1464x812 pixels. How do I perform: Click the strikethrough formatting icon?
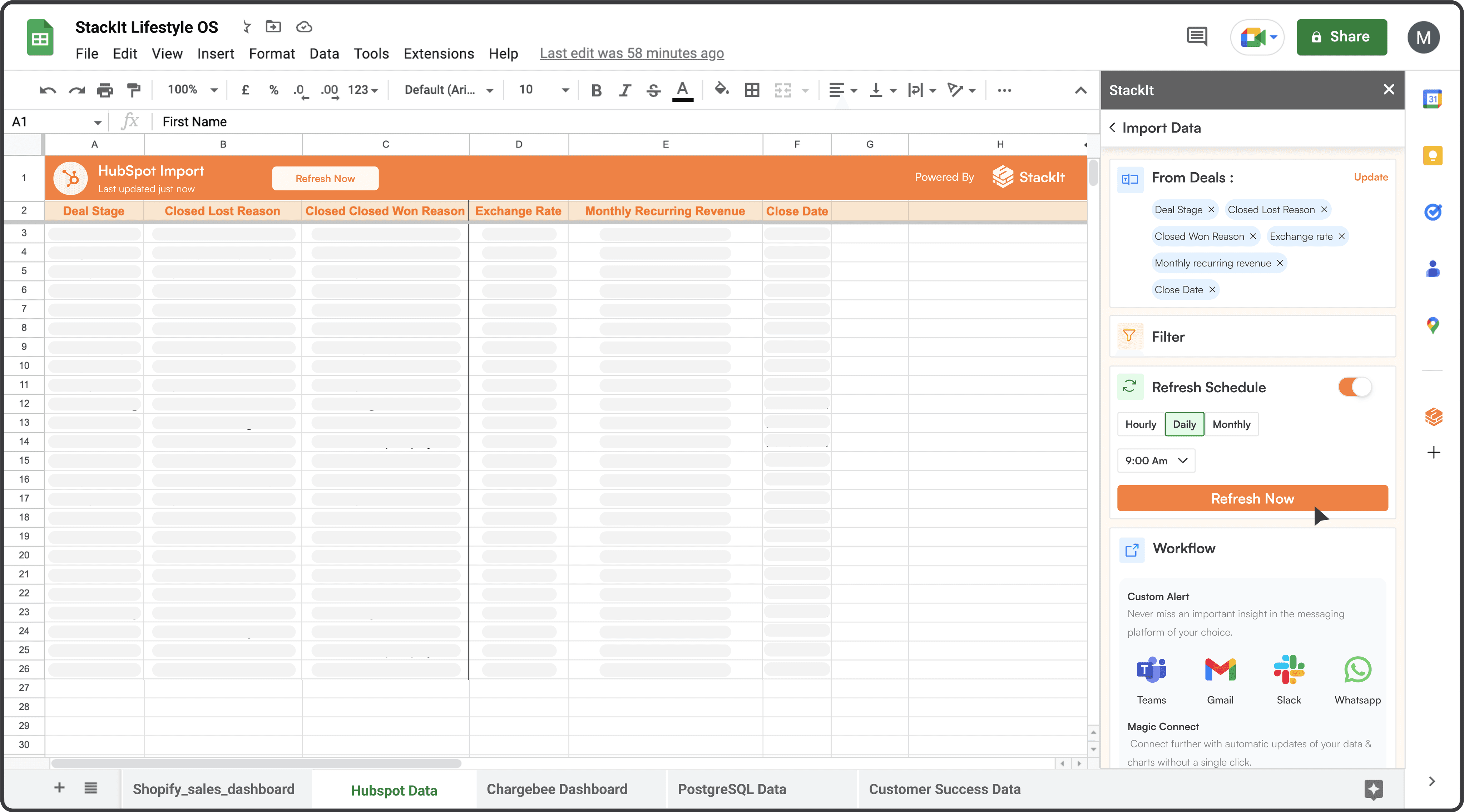point(653,90)
